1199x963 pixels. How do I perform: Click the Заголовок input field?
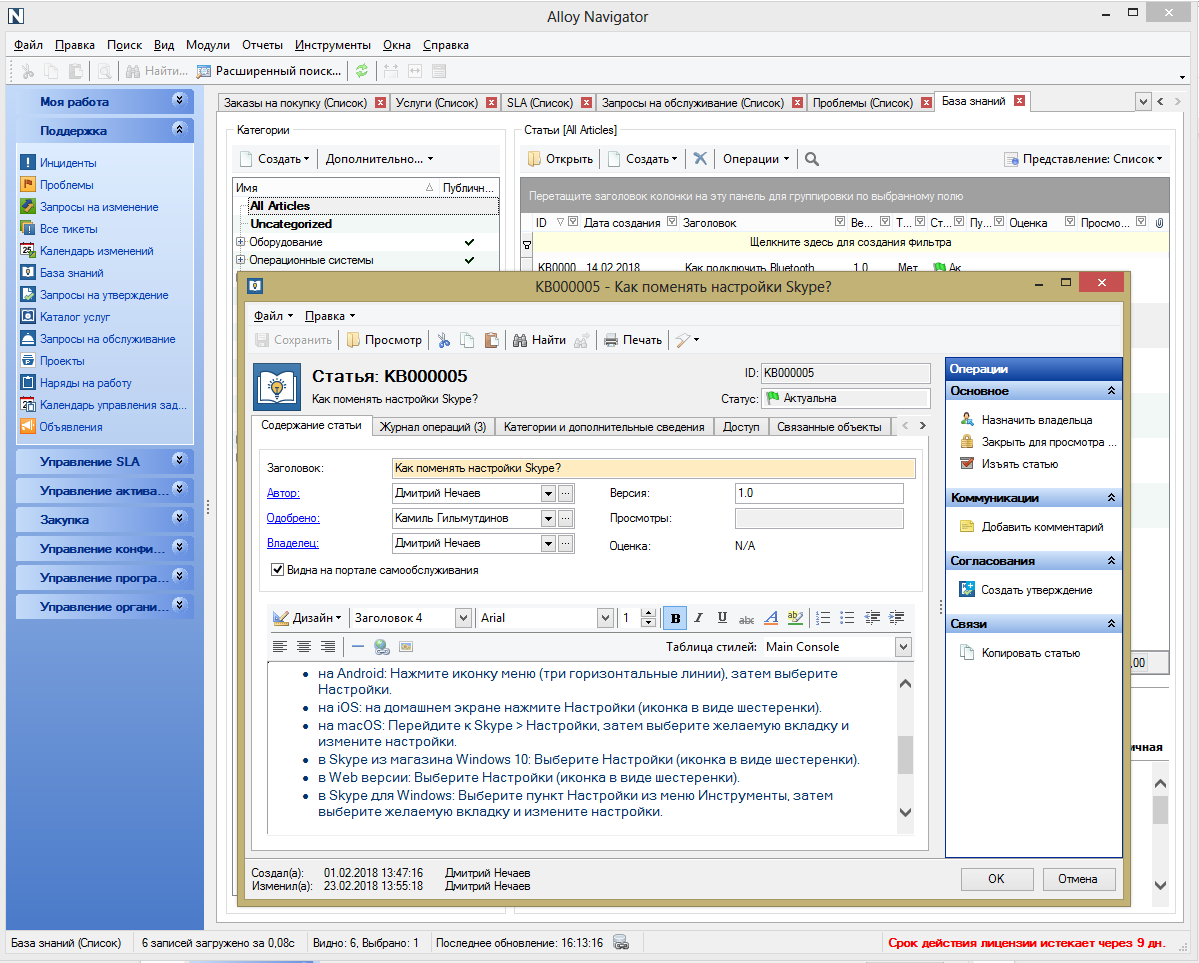point(653,468)
